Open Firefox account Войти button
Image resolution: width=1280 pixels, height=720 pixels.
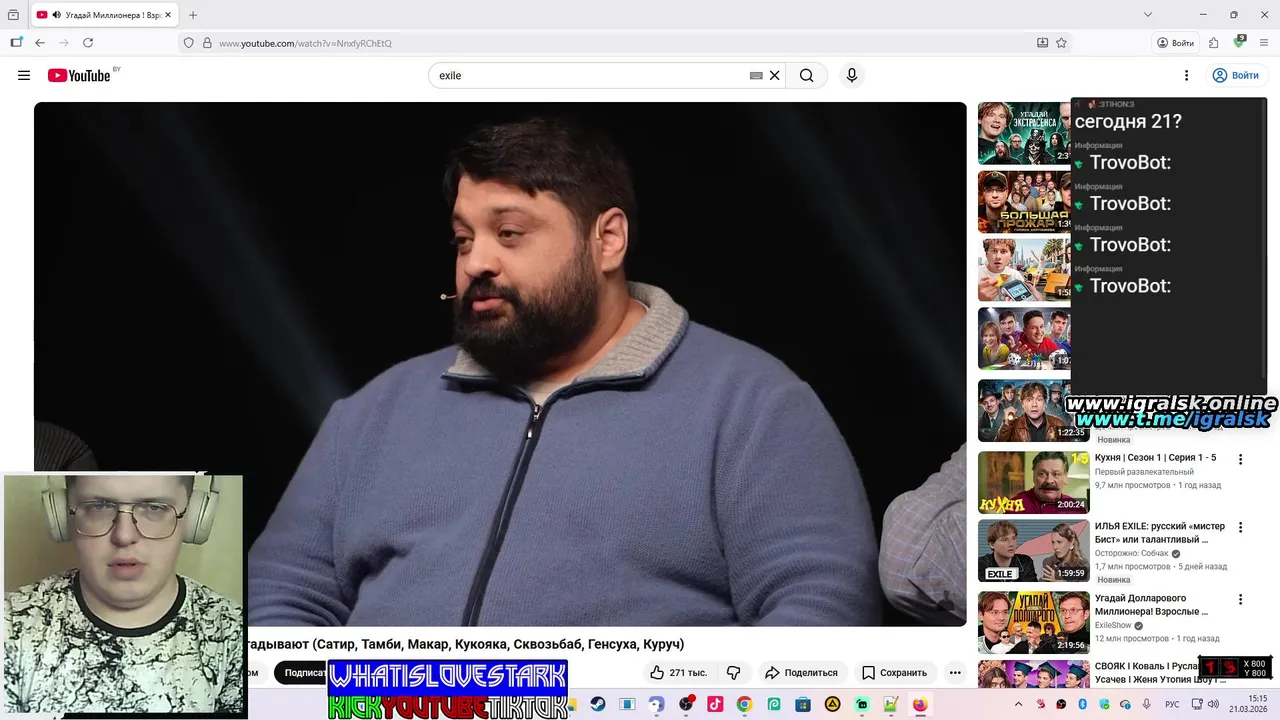(1175, 43)
